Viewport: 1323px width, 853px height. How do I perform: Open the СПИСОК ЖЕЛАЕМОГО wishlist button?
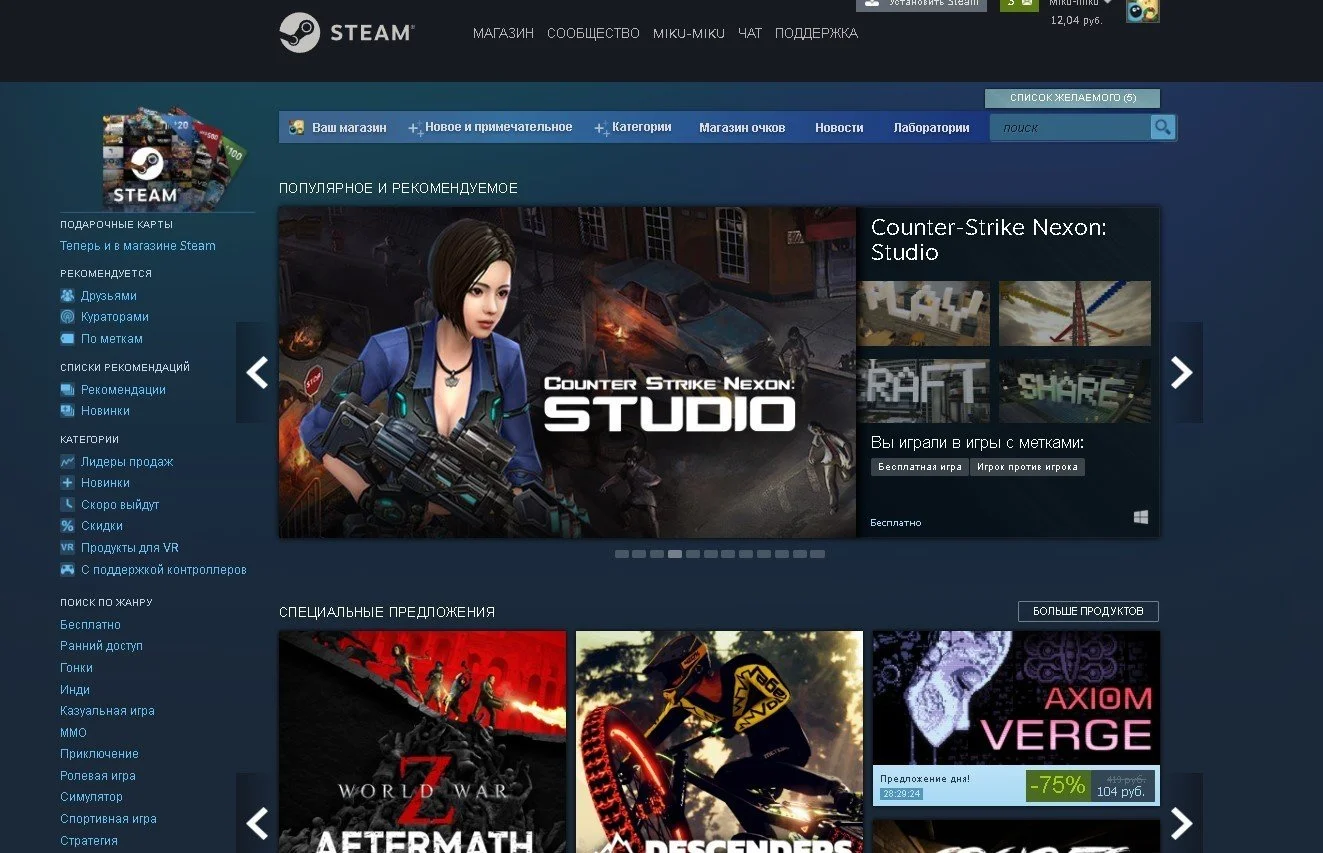(x=1073, y=98)
